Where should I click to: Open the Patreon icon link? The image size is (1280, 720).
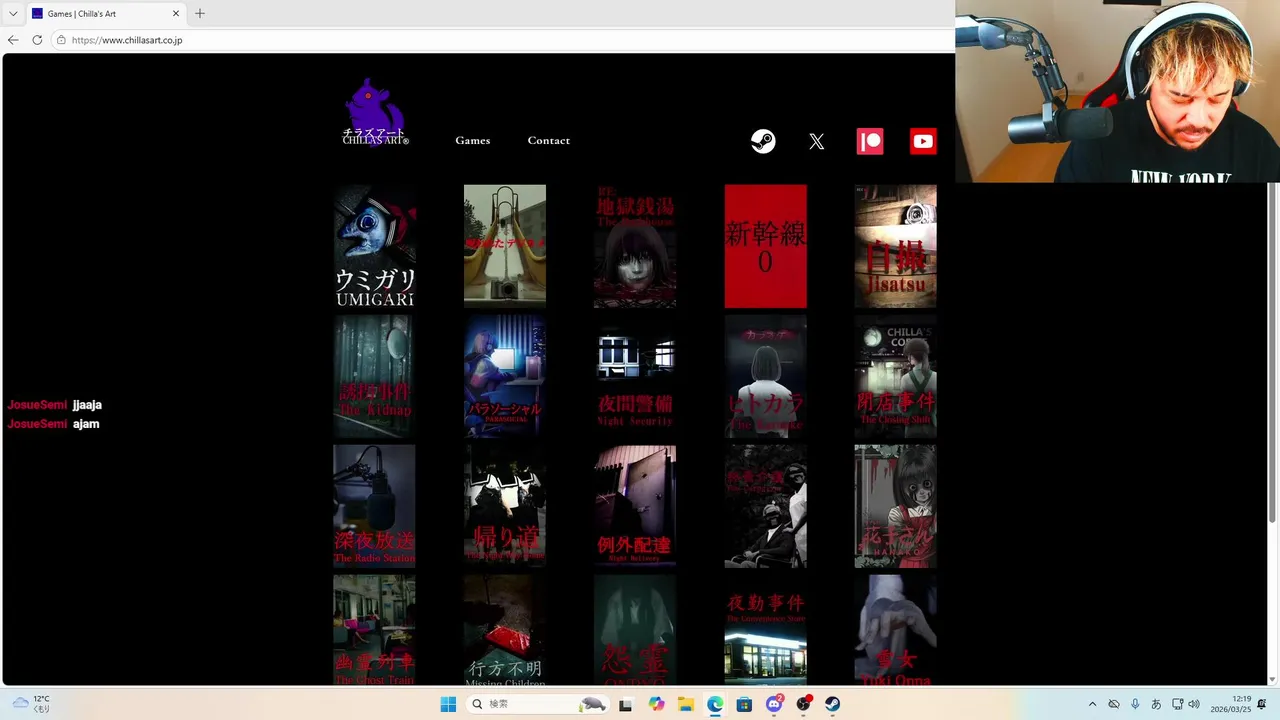coord(870,141)
